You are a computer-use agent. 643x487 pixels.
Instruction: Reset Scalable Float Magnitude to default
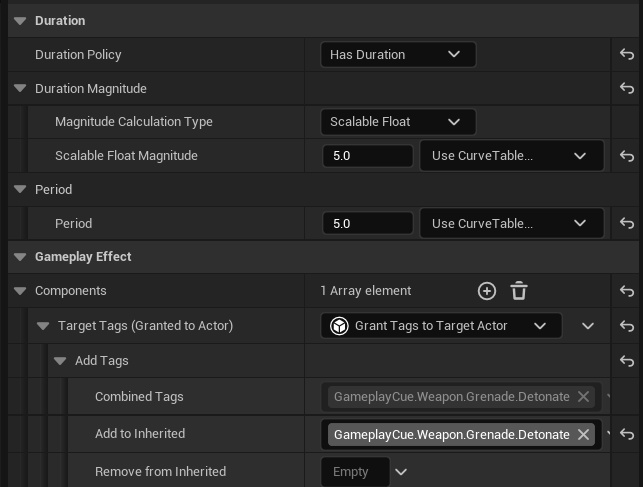coord(627,156)
